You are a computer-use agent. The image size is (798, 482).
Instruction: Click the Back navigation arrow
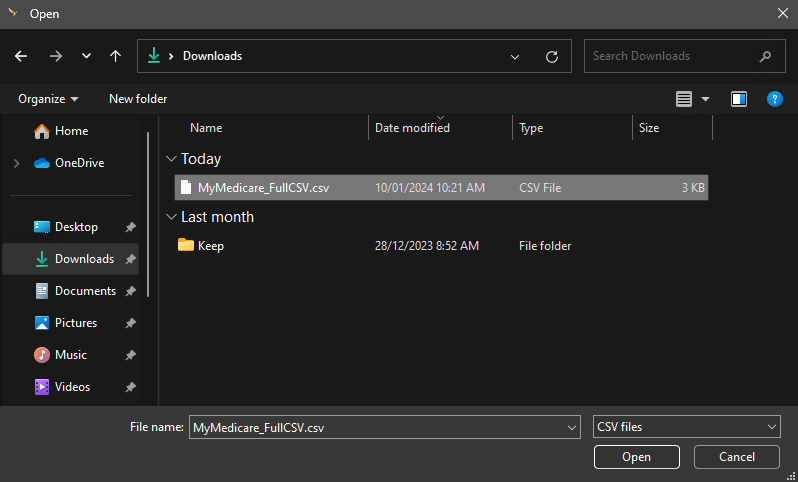click(x=21, y=56)
